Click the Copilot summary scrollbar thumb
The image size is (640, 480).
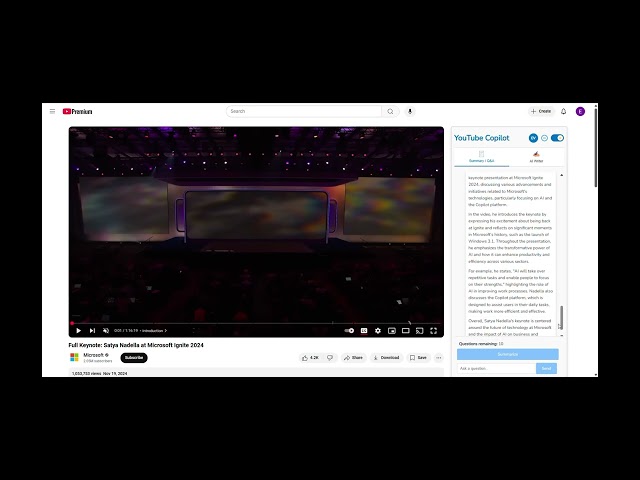click(562, 318)
